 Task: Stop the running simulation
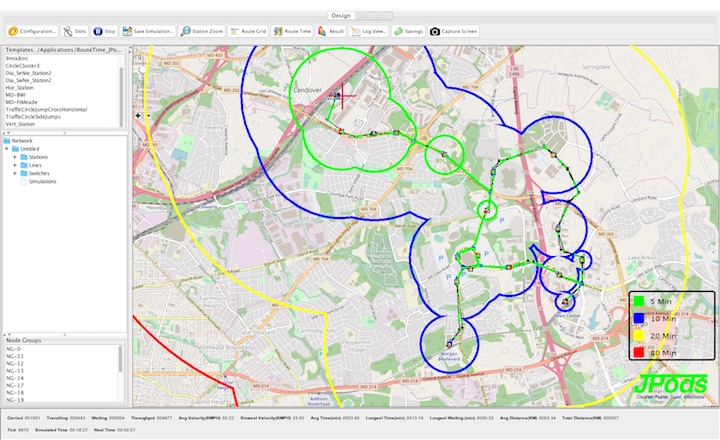pos(104,31)
